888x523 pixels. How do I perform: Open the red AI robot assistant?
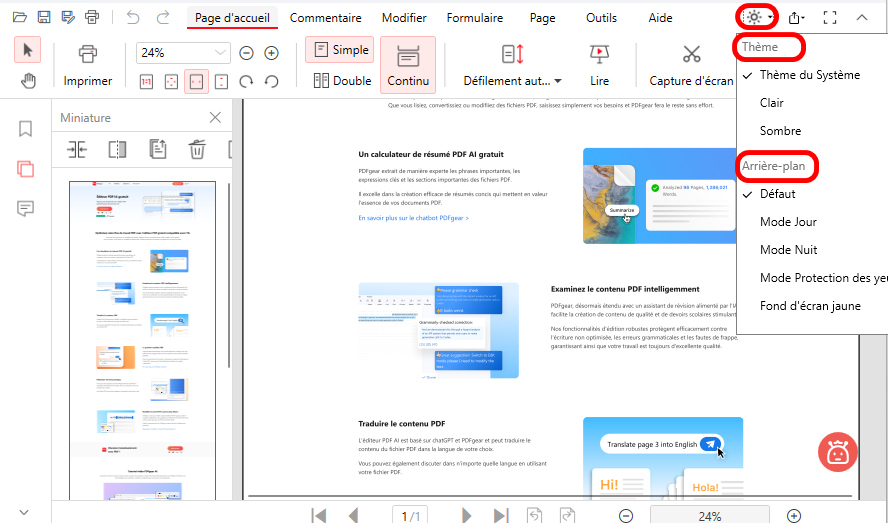click(838, 453)
